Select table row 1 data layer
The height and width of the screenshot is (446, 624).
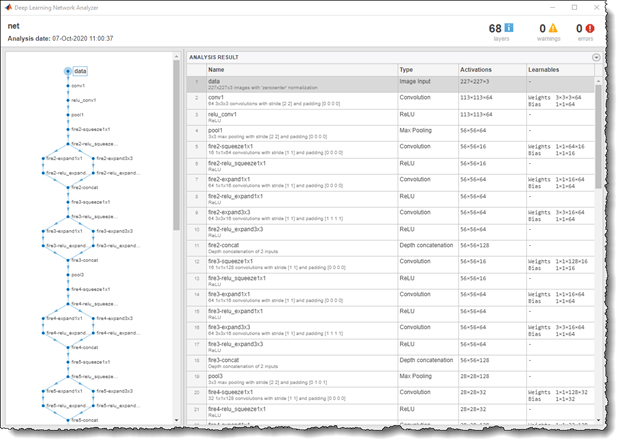point(390,84)
